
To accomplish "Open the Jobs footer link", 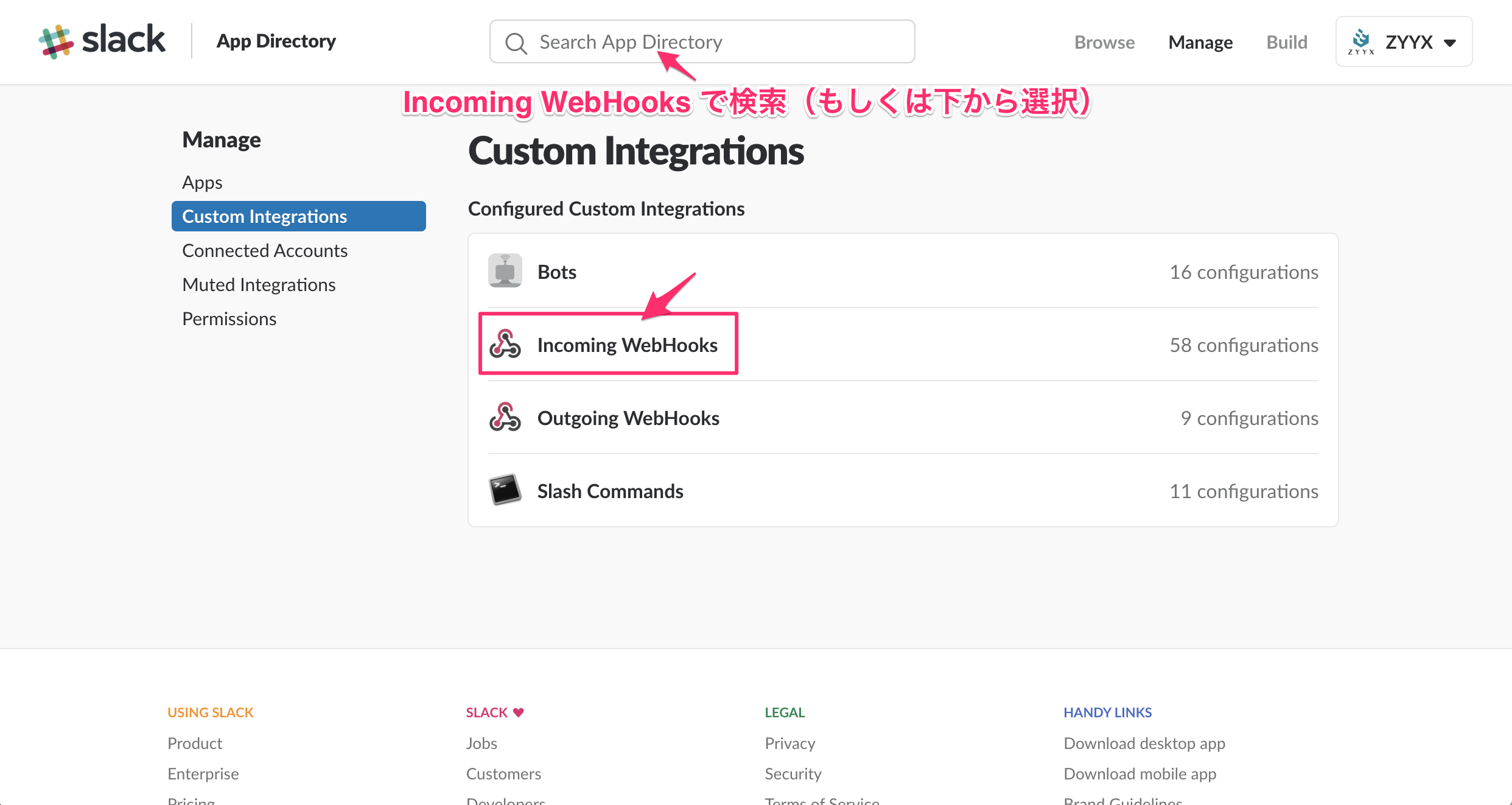I will pos(481,743).
